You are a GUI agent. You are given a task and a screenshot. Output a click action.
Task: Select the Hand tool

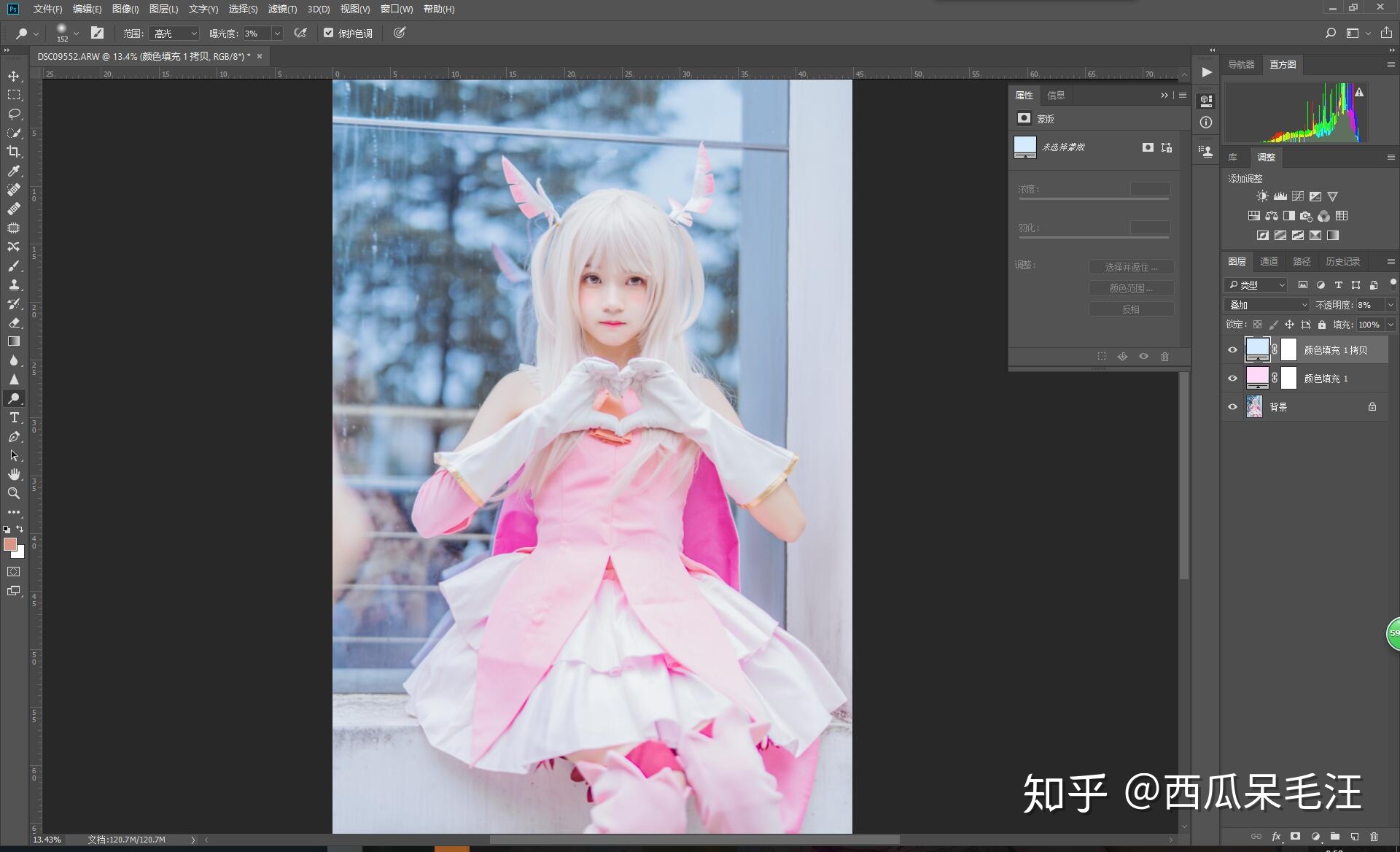tap(14, 474)
